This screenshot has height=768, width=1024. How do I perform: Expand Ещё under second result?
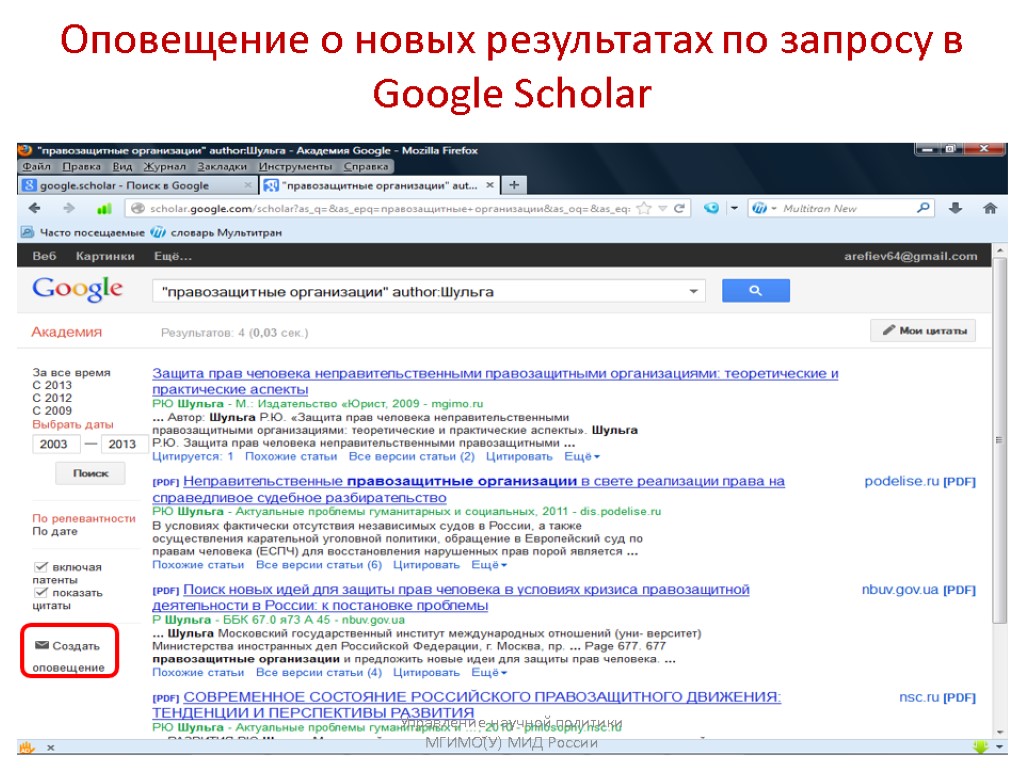[489, 565]
